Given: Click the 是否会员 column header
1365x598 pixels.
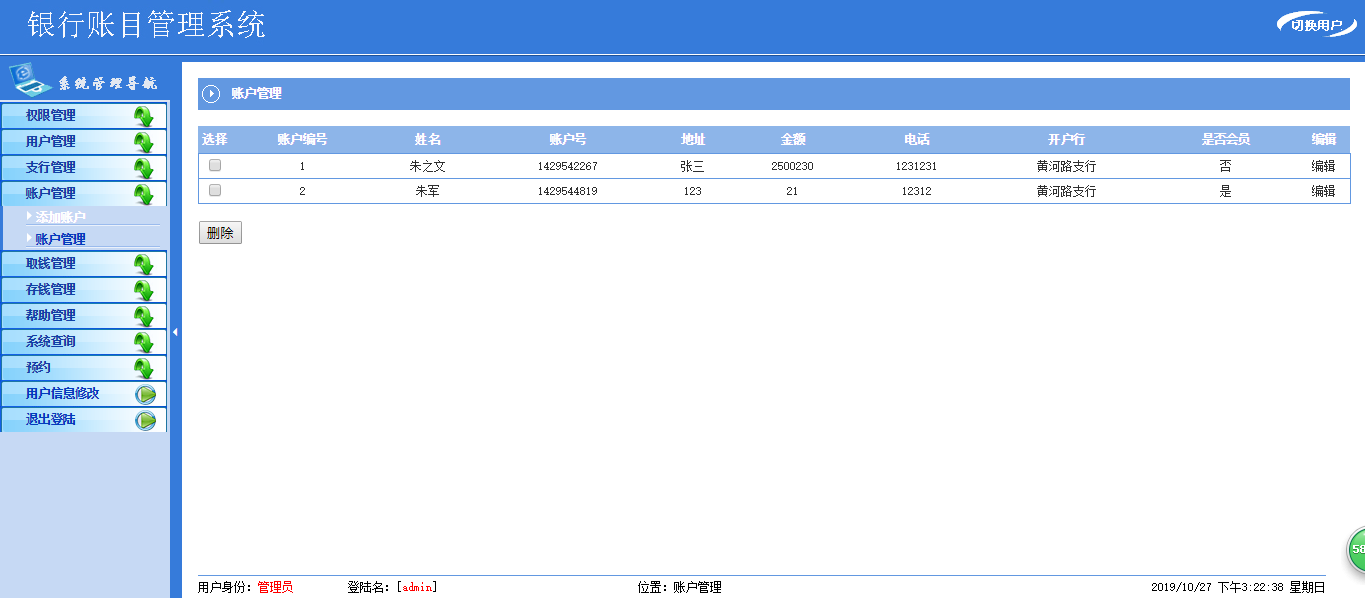Looking at the screenshot, I should 1225,140.
